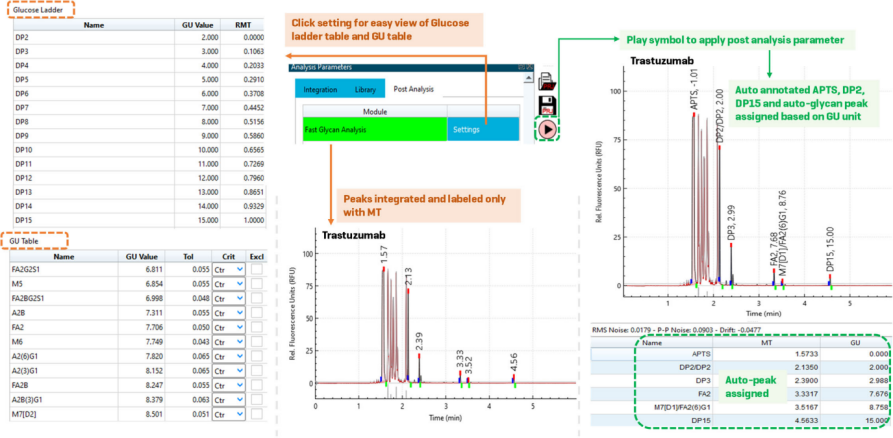
Task: Tick the Excl checkbox for M5
Action: pos(257,283)
